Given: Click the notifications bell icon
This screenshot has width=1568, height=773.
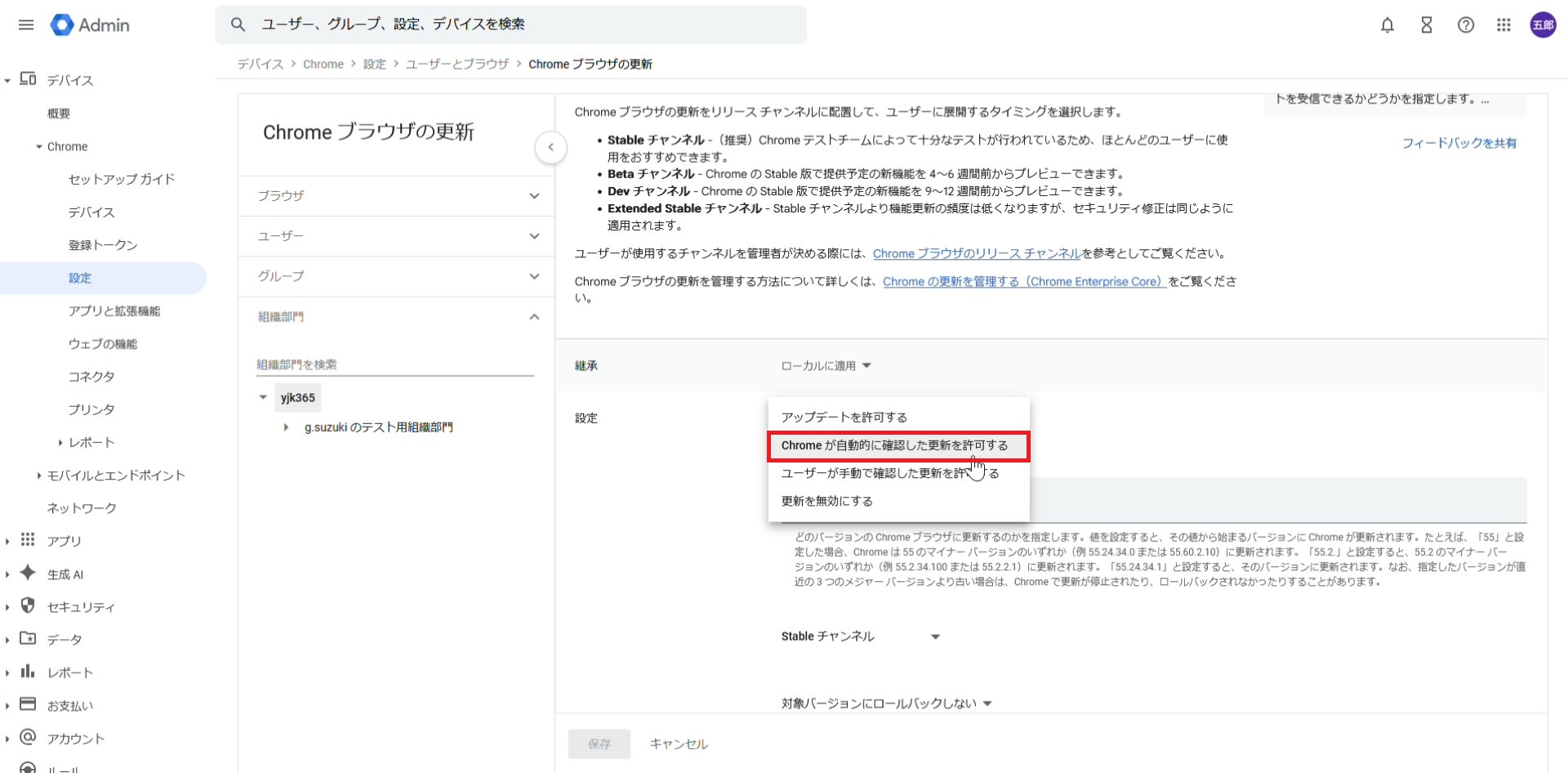Looking at the screenshot, I should click(x=1387, y=25).
